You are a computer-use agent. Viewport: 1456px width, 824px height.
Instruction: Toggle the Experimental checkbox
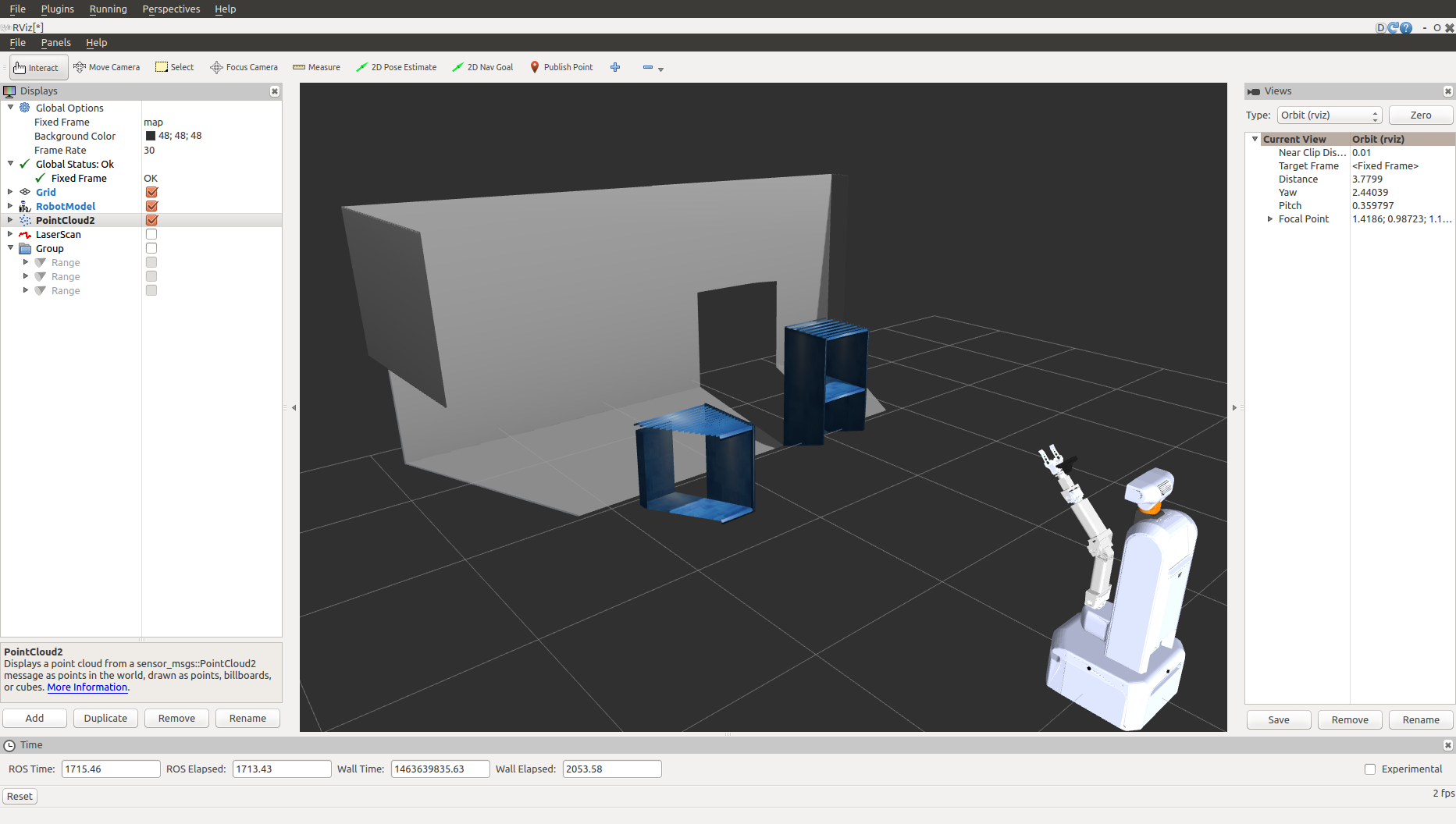click(1370, 769)
